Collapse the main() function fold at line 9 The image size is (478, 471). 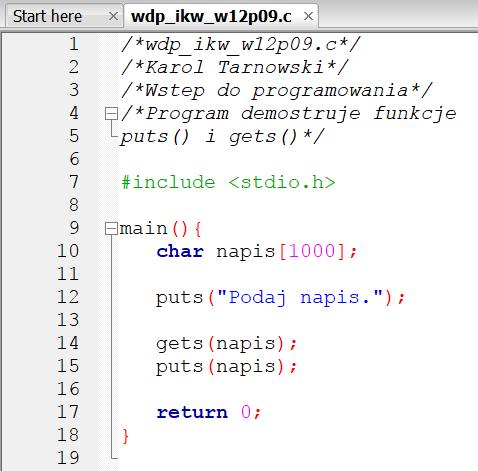point(111,229)
